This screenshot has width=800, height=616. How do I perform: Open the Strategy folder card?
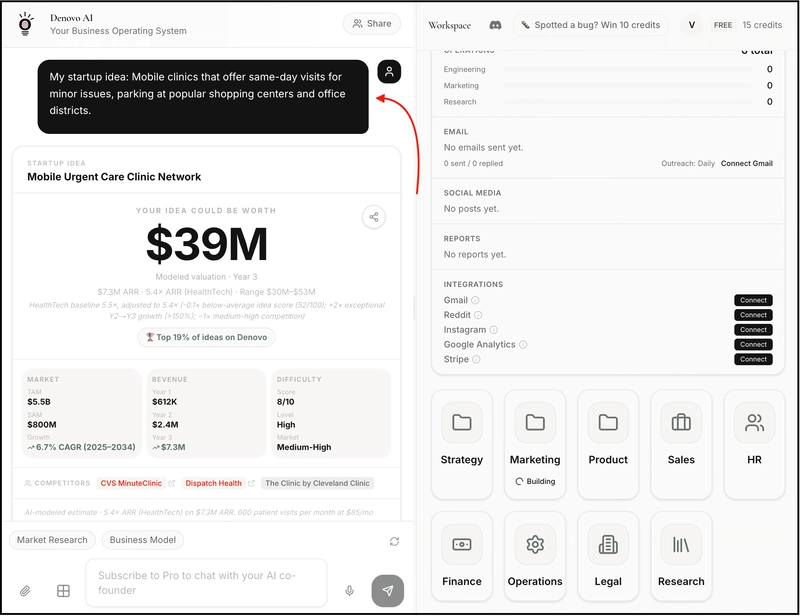462,444
